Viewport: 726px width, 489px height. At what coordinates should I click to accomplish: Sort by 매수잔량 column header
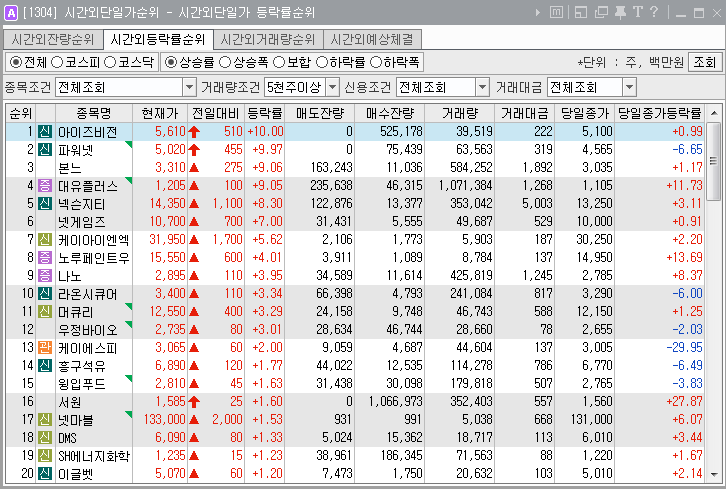click(390, 113)
